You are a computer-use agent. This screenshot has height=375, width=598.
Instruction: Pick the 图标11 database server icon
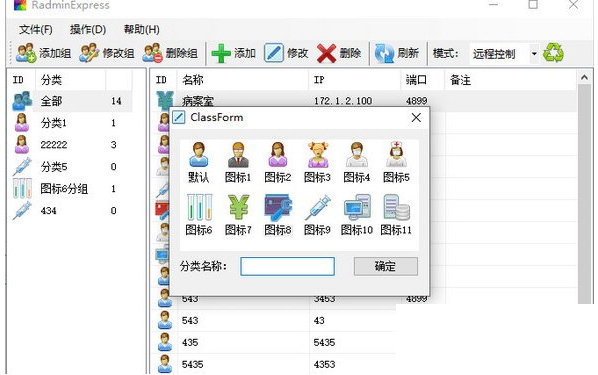tap(397, 207)
